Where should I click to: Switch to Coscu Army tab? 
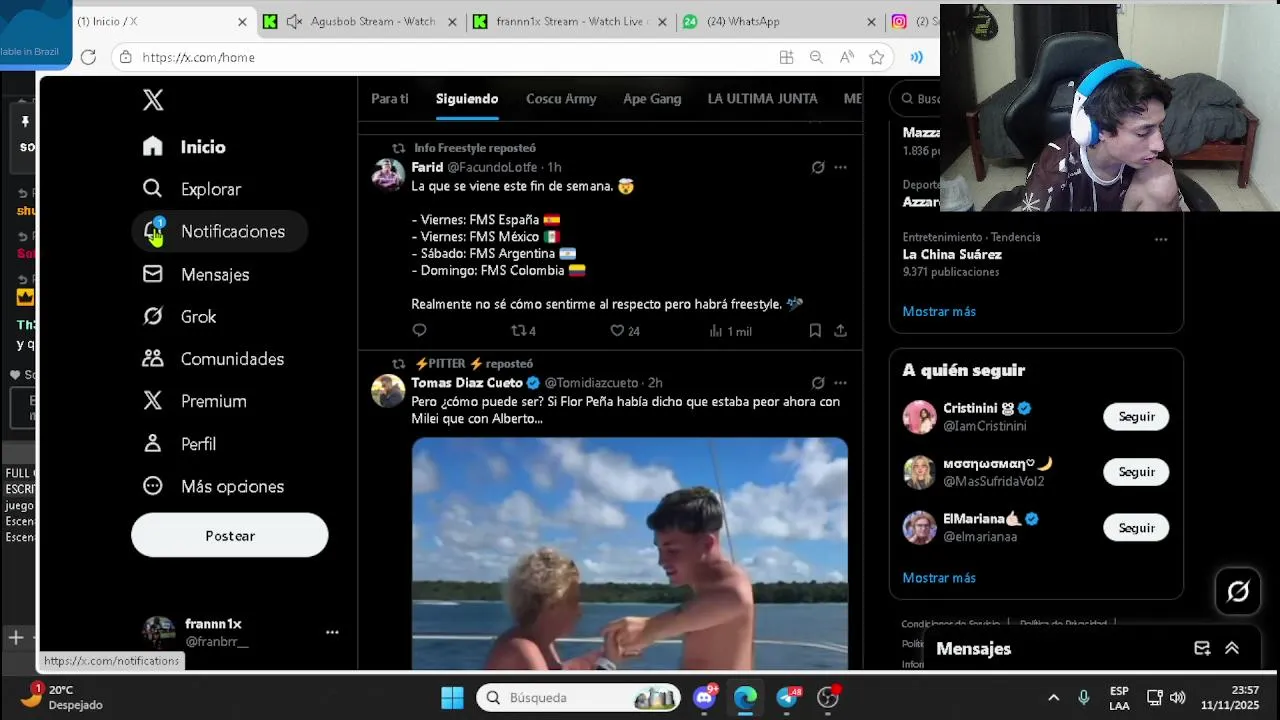561,99
